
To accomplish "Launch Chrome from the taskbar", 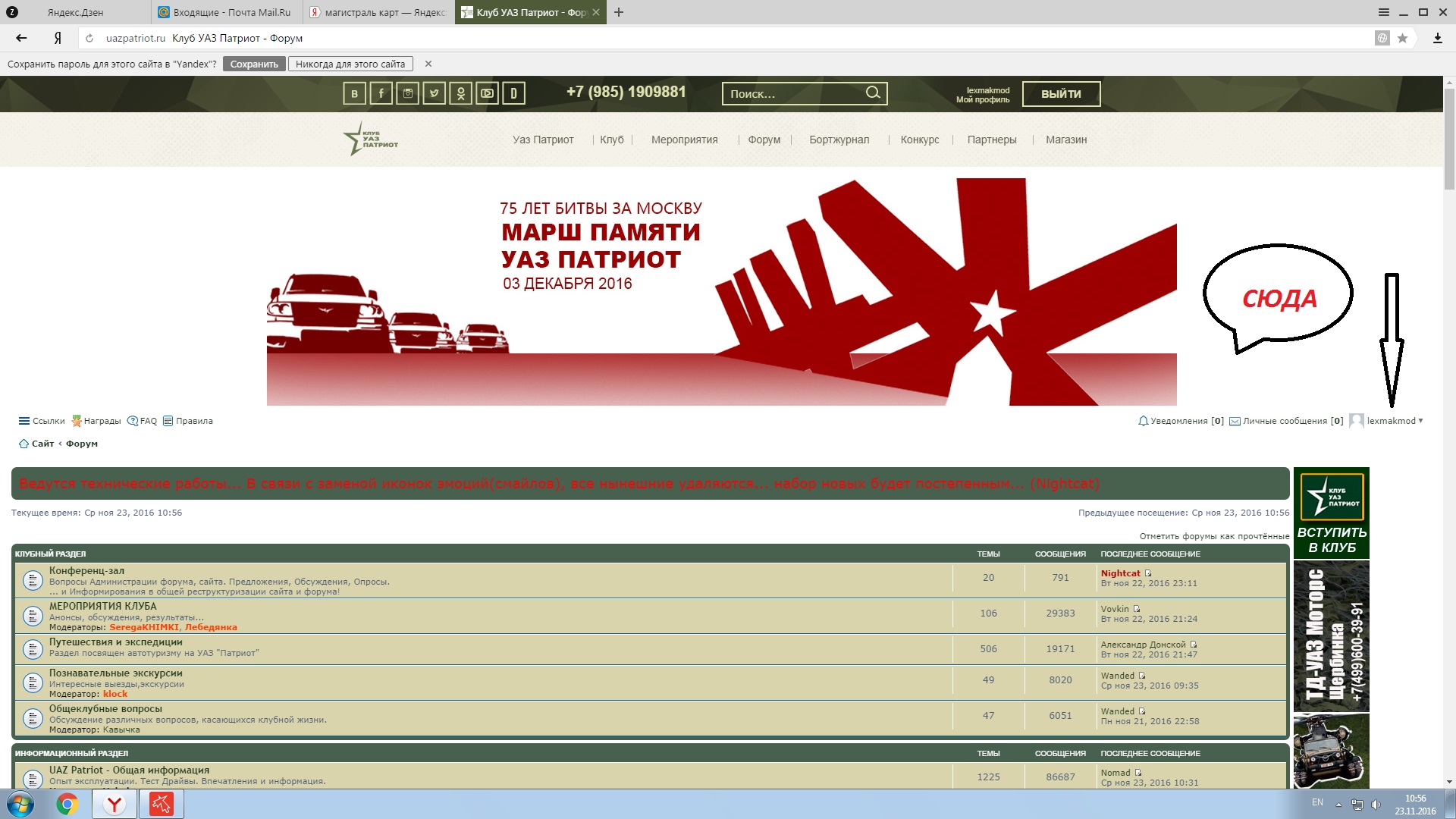I will point(67,804).
